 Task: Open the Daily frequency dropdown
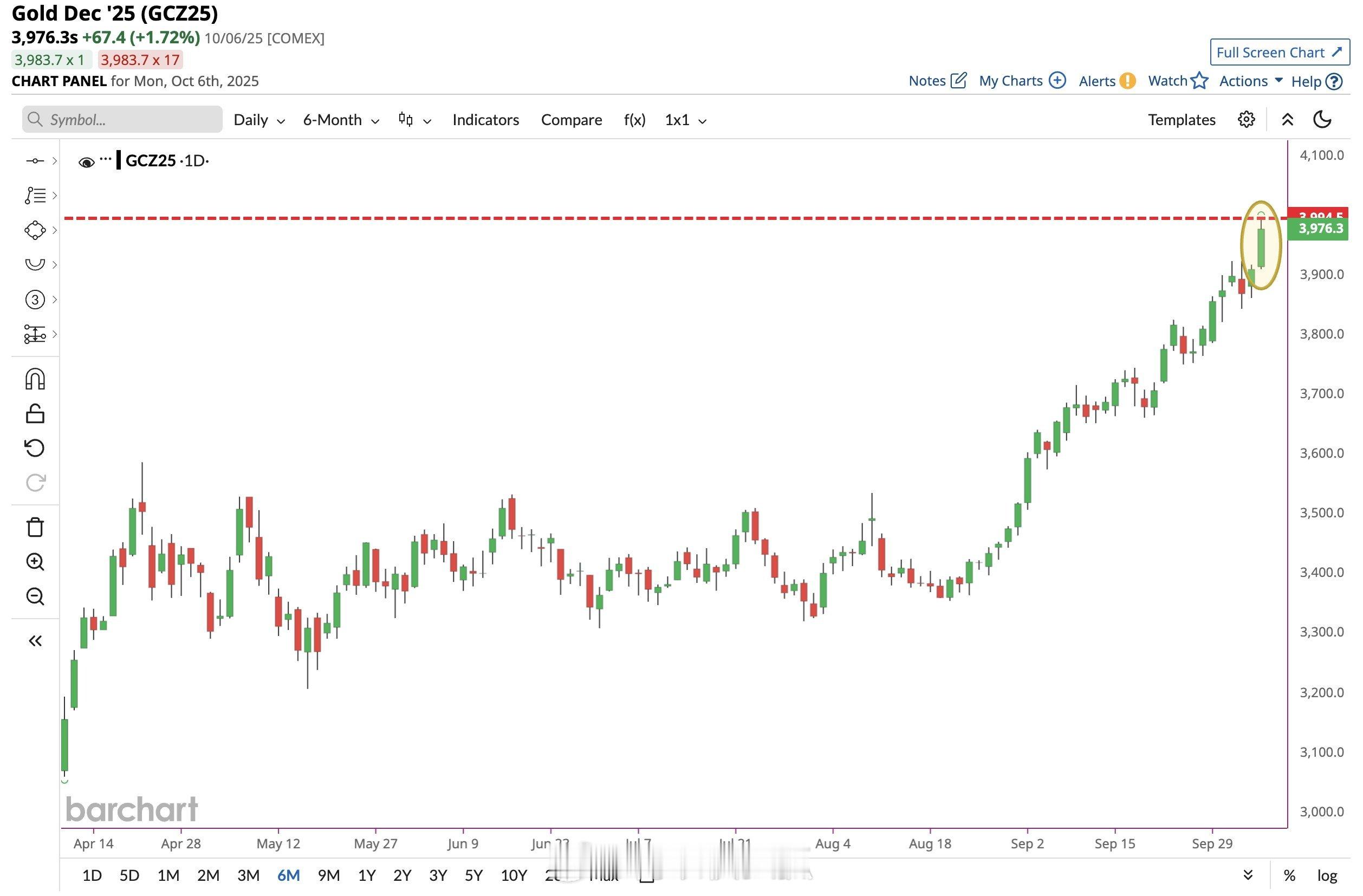click(259, 120)
